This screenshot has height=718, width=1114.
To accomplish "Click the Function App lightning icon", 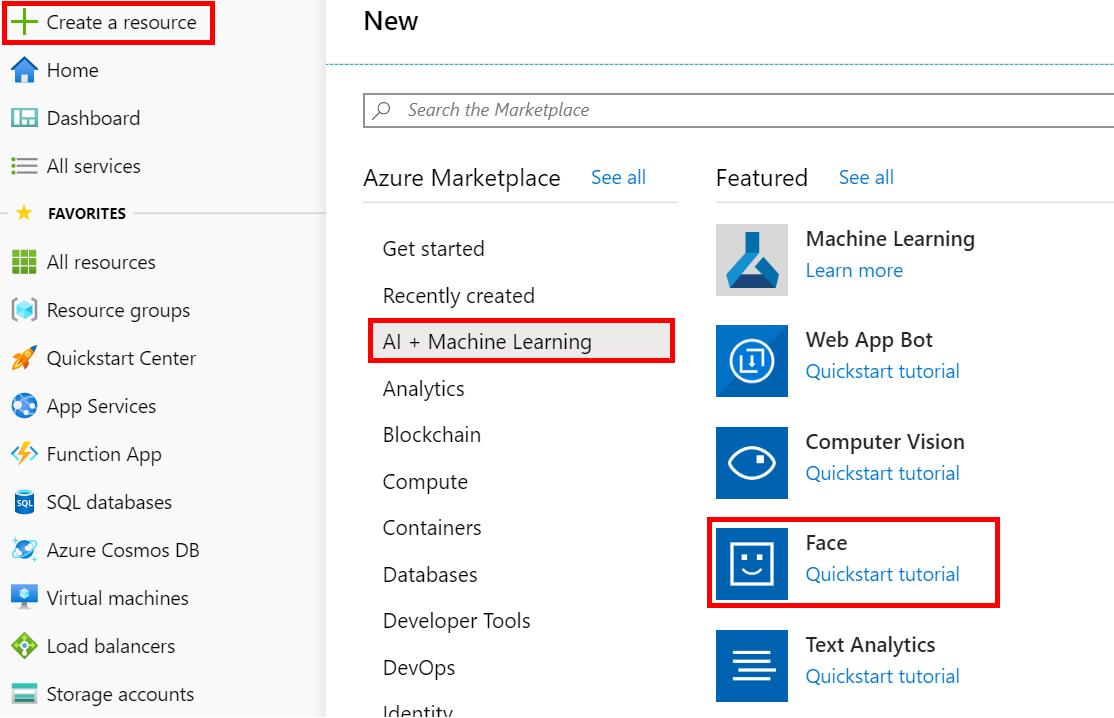I will [x=24, y=454].
